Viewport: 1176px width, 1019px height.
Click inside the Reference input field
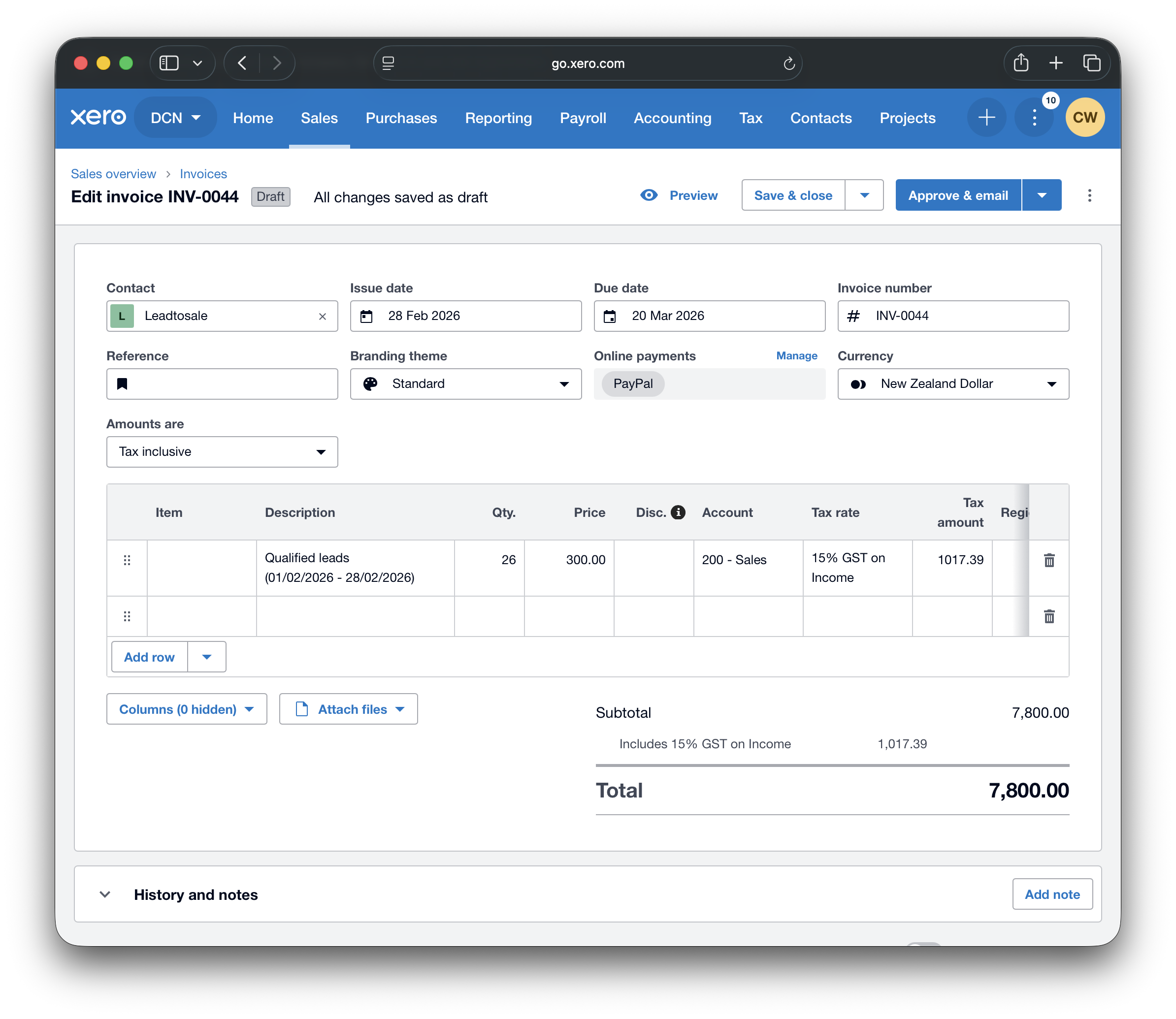click(228, 384)
